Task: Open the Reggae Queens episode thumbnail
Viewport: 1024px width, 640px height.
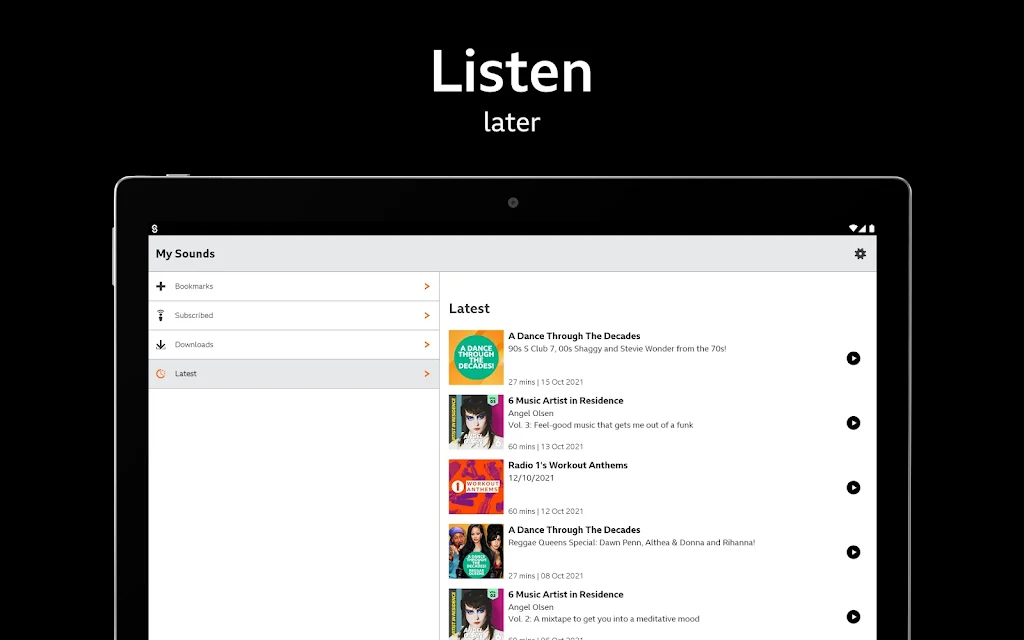Action: click(476, 551)
